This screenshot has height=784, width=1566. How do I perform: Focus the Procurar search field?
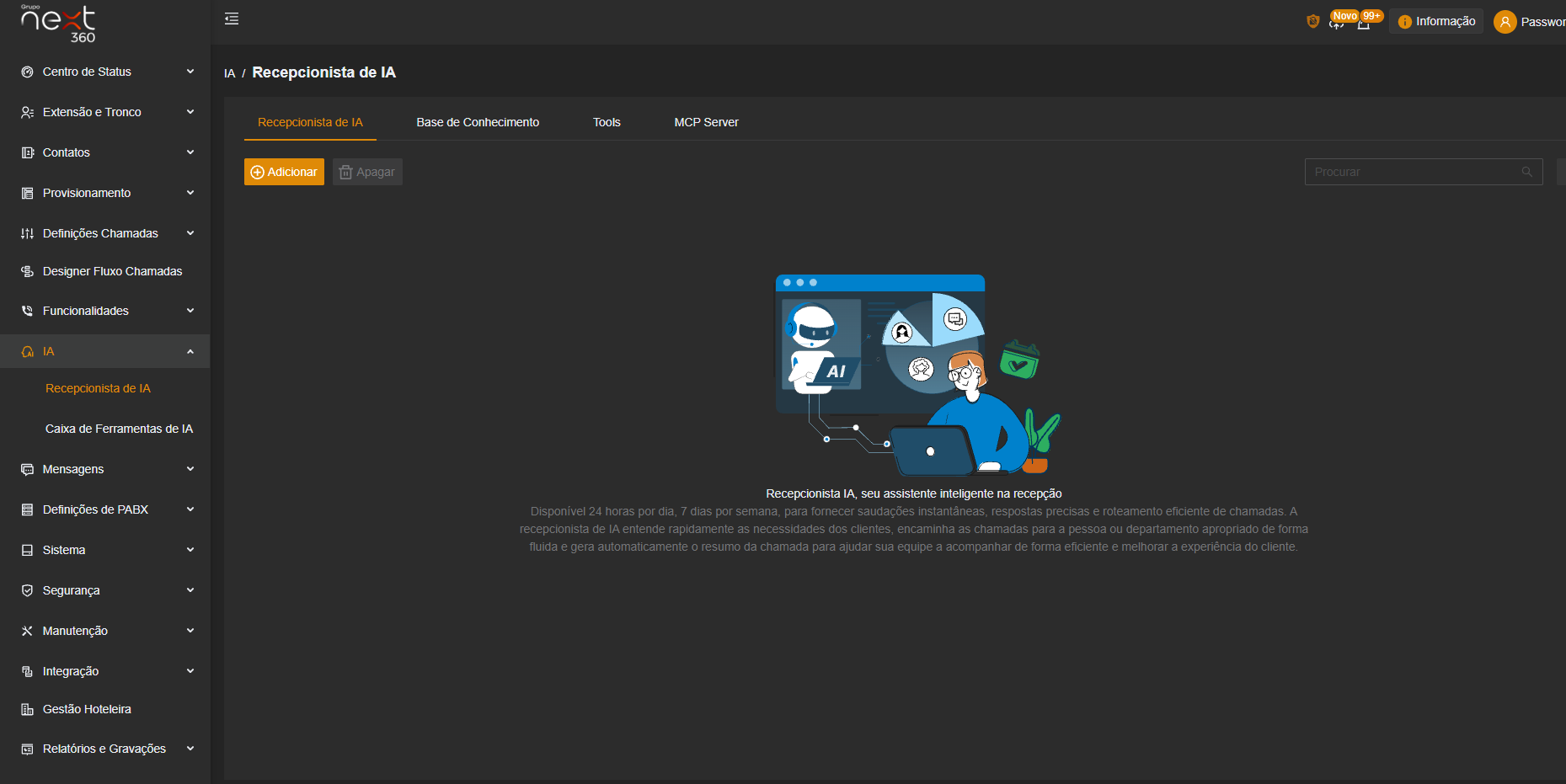1424,172
